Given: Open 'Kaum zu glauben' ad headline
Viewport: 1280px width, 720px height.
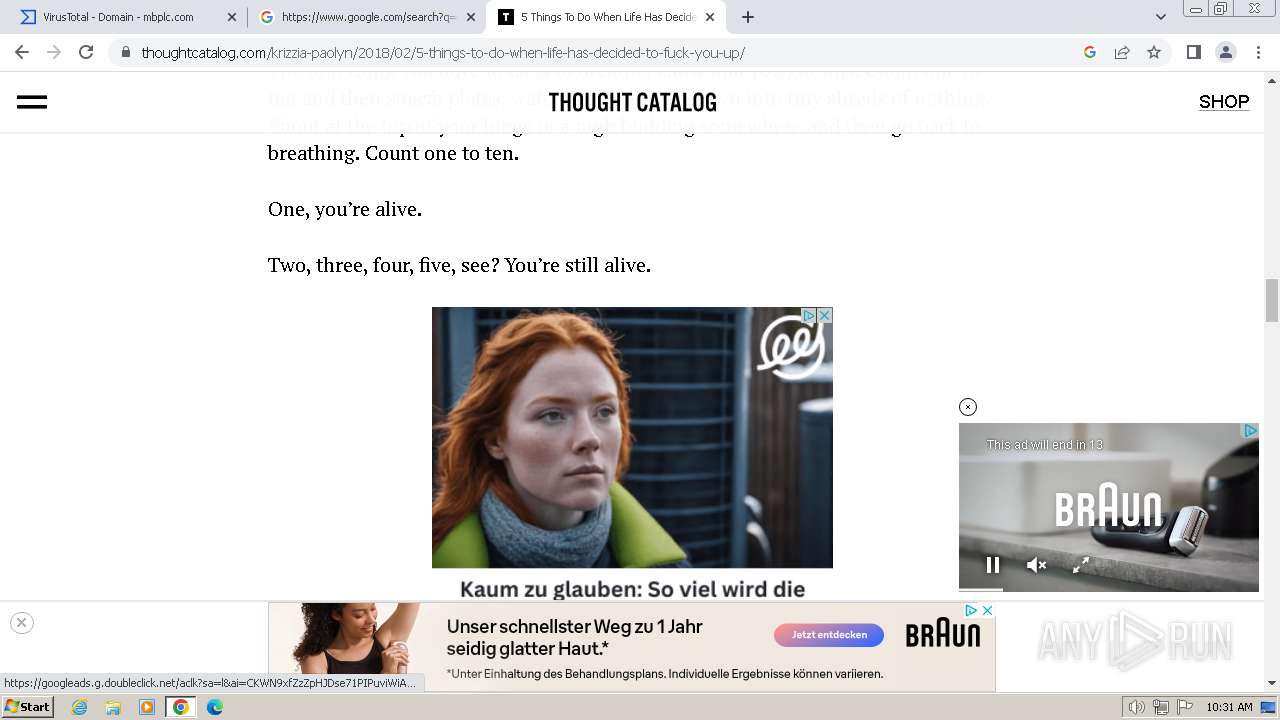Looking at the screenshot, I should click(632, 589).
